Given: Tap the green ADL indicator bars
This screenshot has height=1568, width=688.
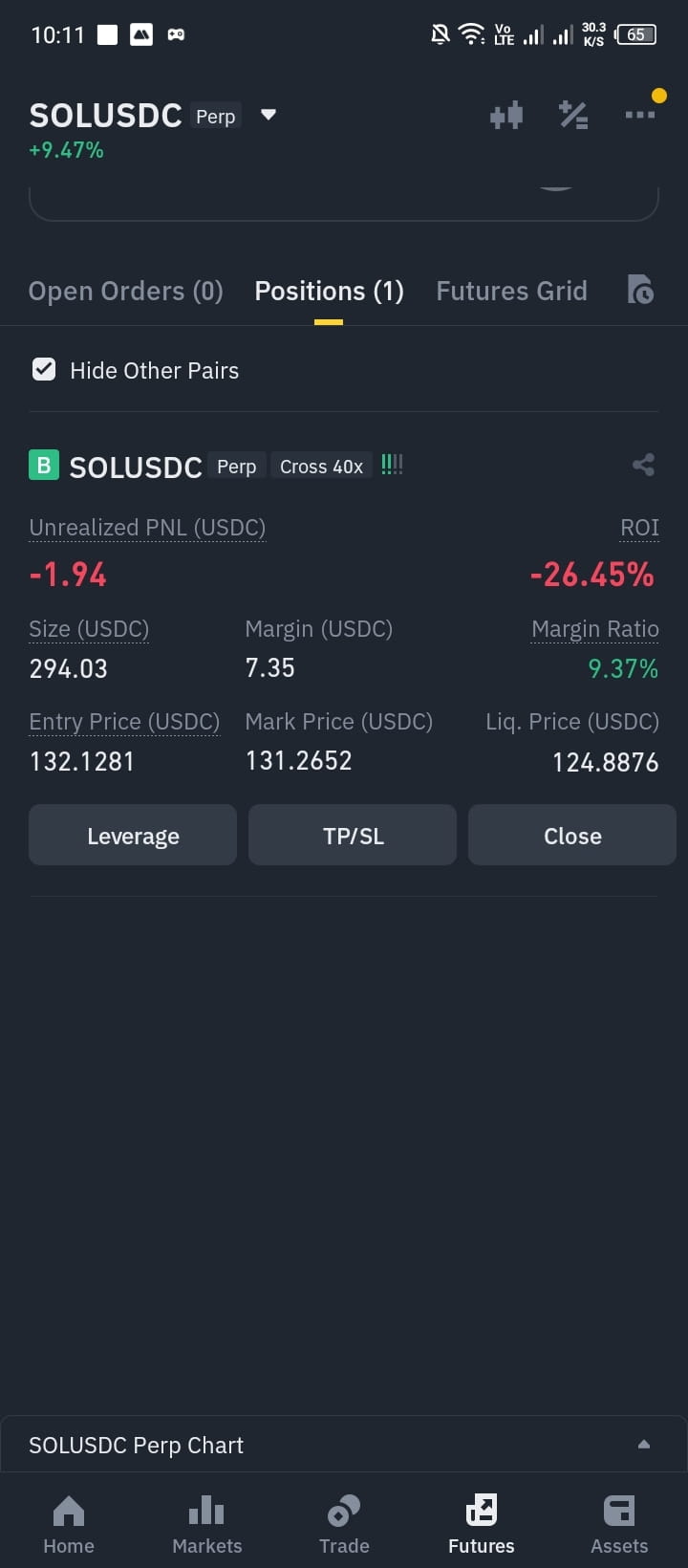Looking at the screenshot, I should [x=392, y=466].
